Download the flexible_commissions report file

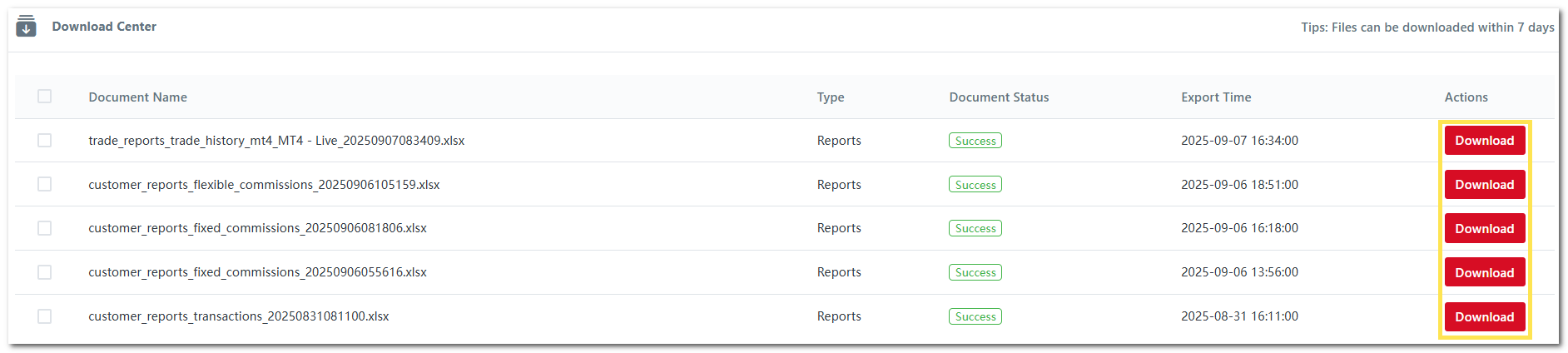click(x=1484, y=185)
